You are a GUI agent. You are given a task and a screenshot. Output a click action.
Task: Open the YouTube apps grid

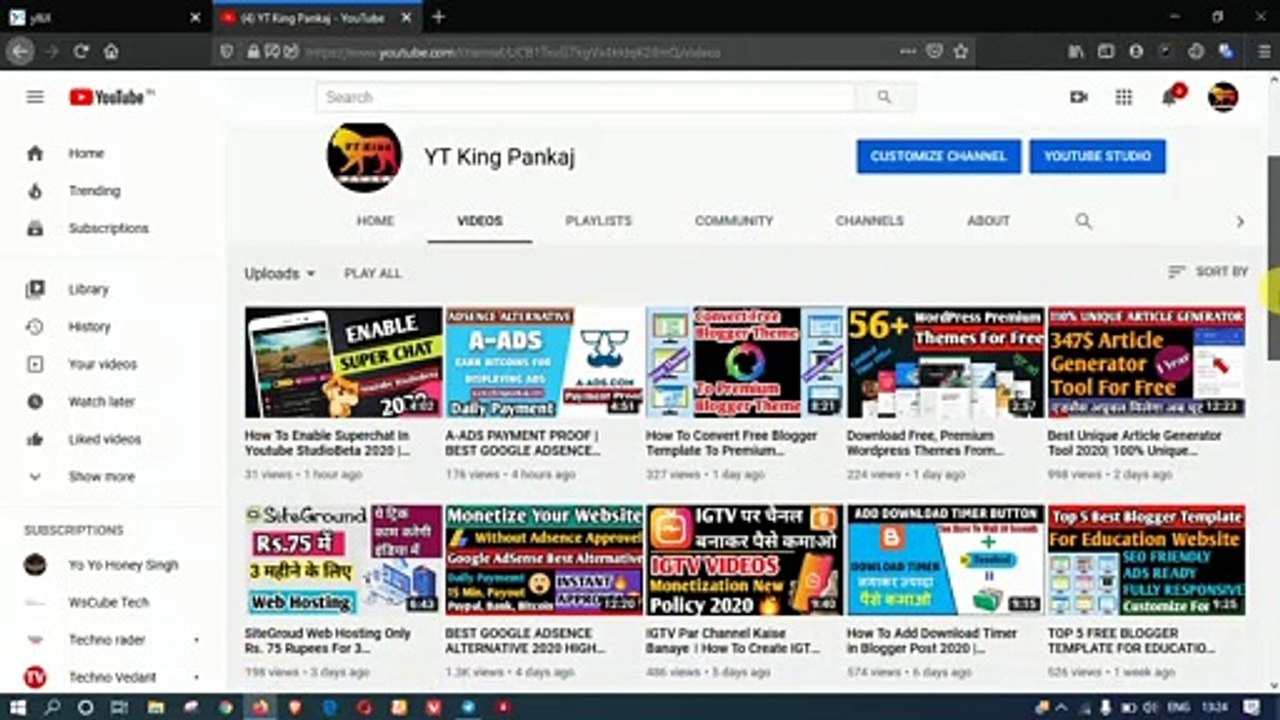click(x=1124, y=97)
